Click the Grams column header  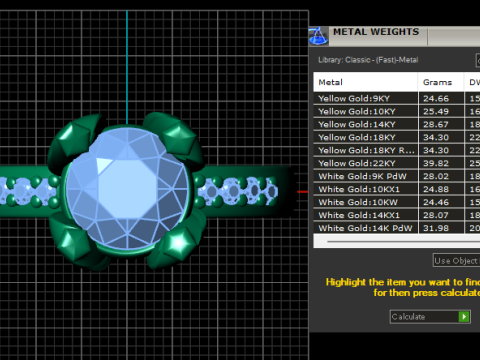point(441,82)
